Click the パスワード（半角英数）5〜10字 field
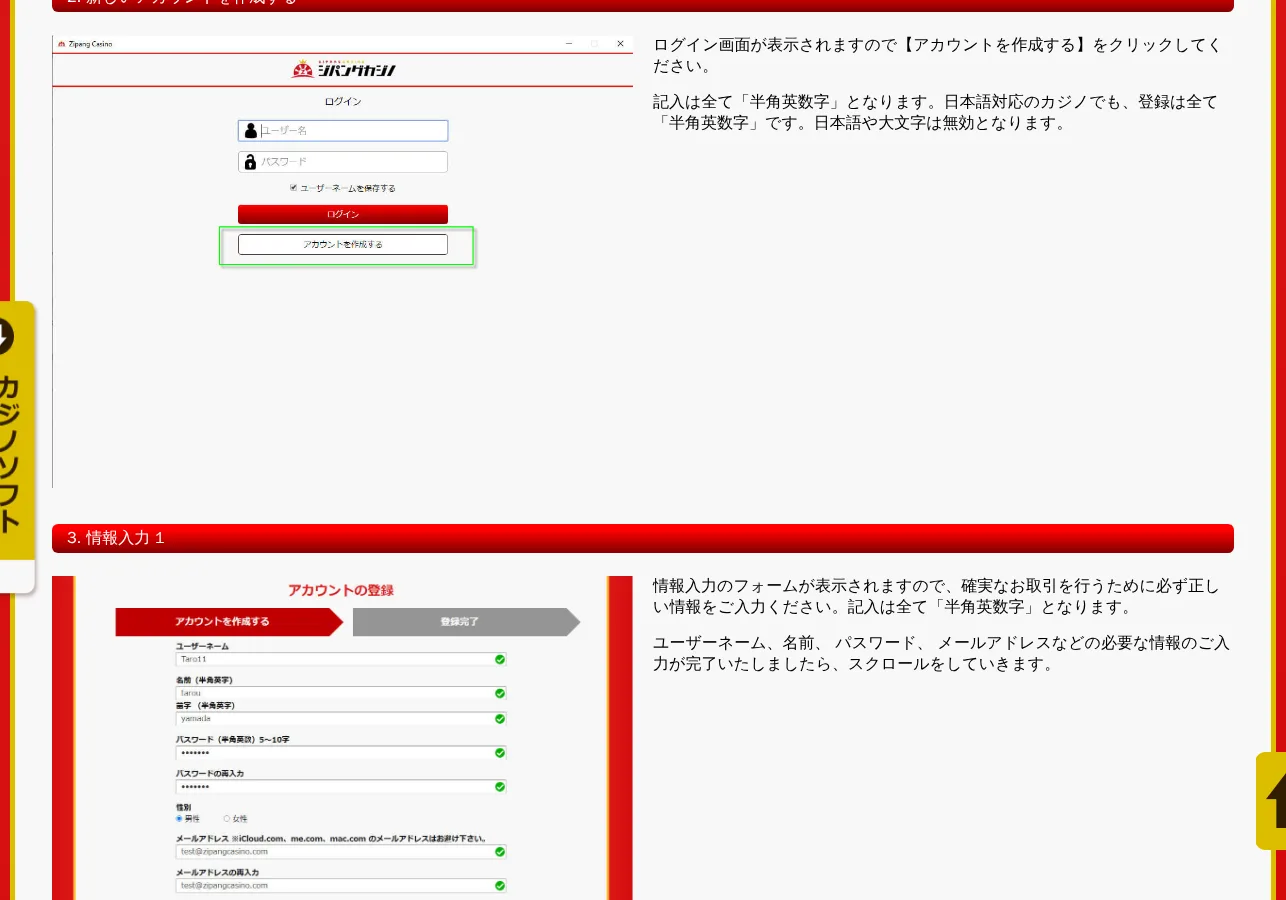Screen dimensions: 1286x900 point(341,753)
